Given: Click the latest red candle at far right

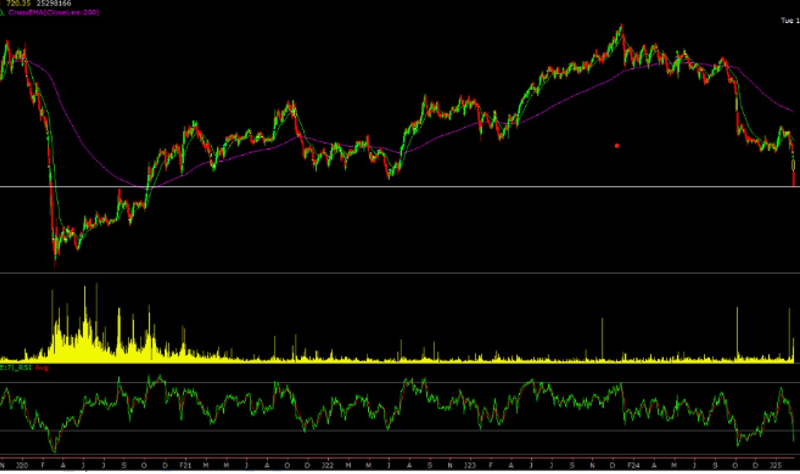Looking at the screenshot, I should click(794, 175).
